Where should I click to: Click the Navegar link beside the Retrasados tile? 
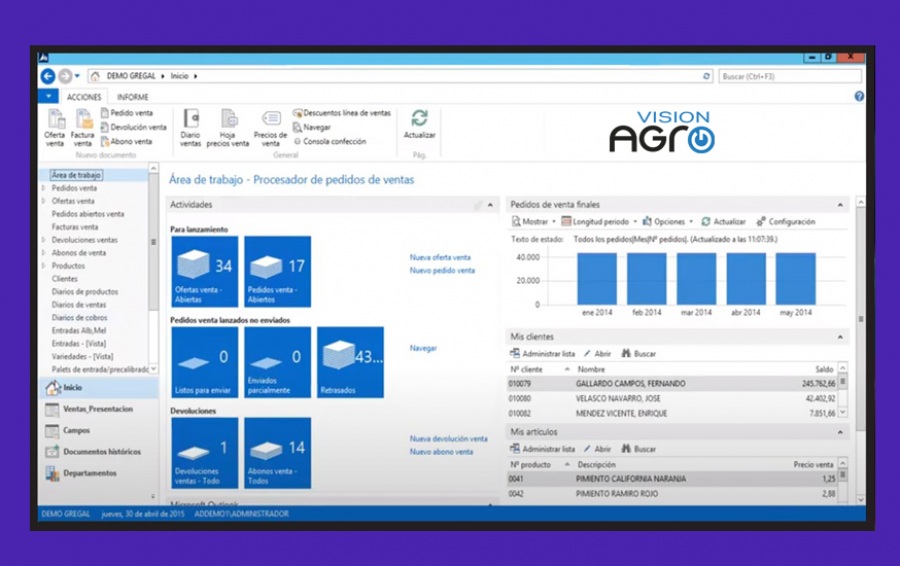pyautogui.click(x=423, y=348)
